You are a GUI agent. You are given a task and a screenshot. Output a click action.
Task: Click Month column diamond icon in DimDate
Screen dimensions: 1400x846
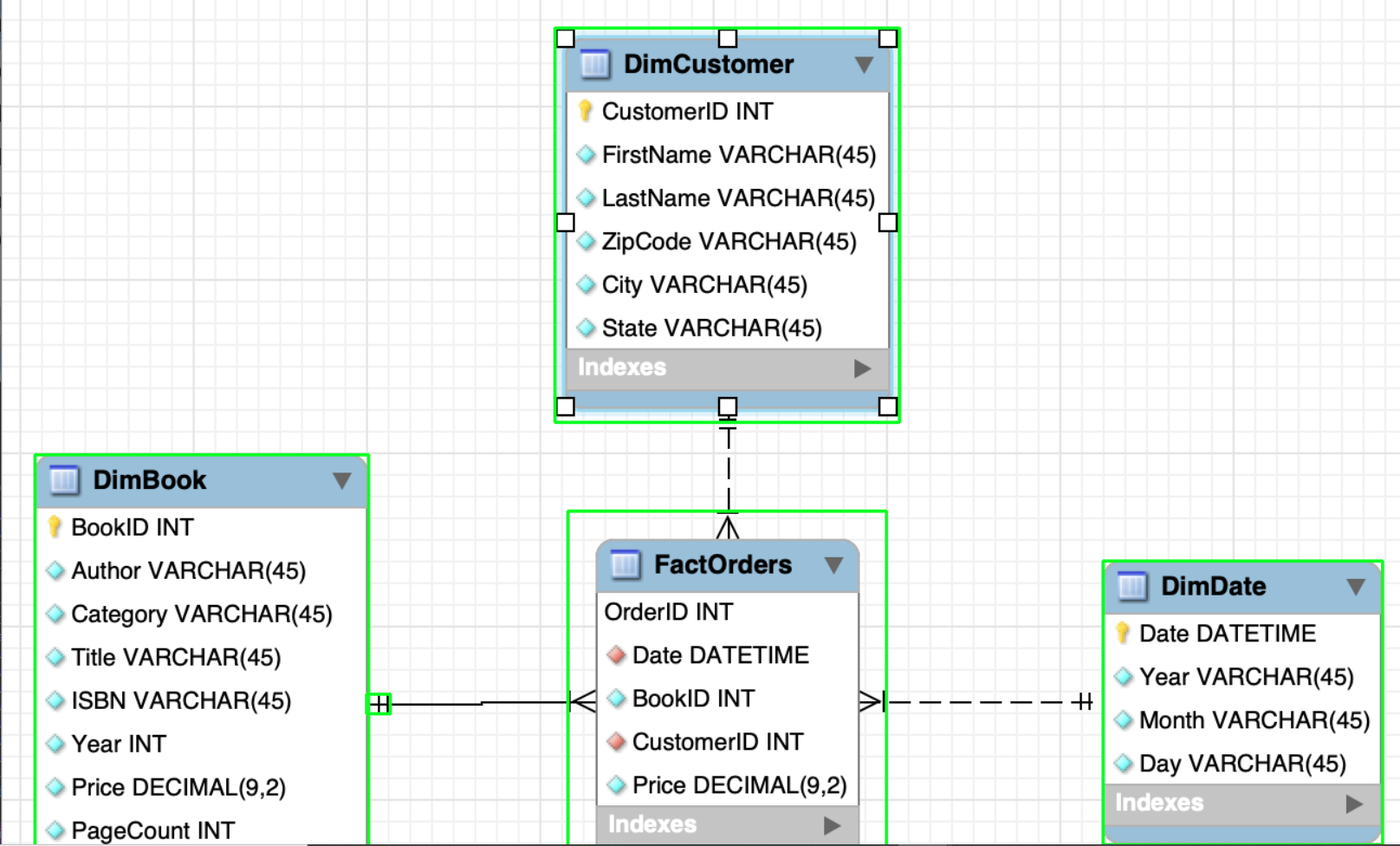[1124, 720]
